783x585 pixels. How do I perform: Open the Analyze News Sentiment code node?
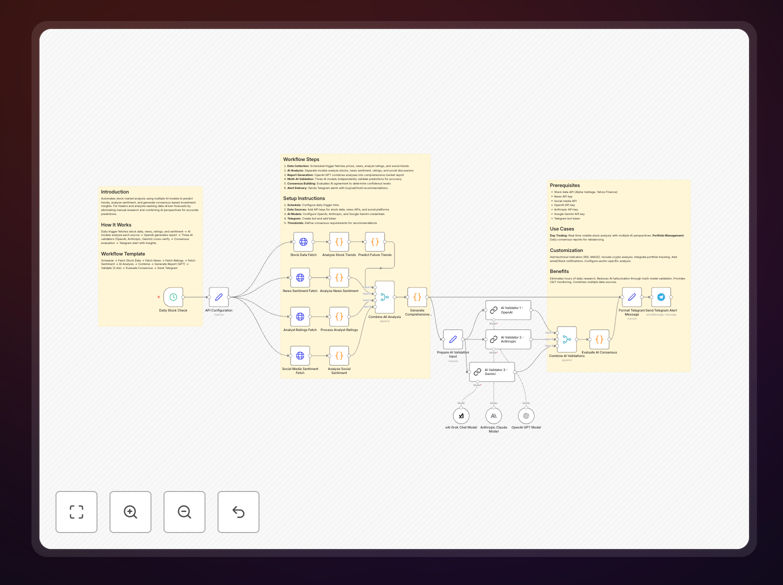click(339, 278)
